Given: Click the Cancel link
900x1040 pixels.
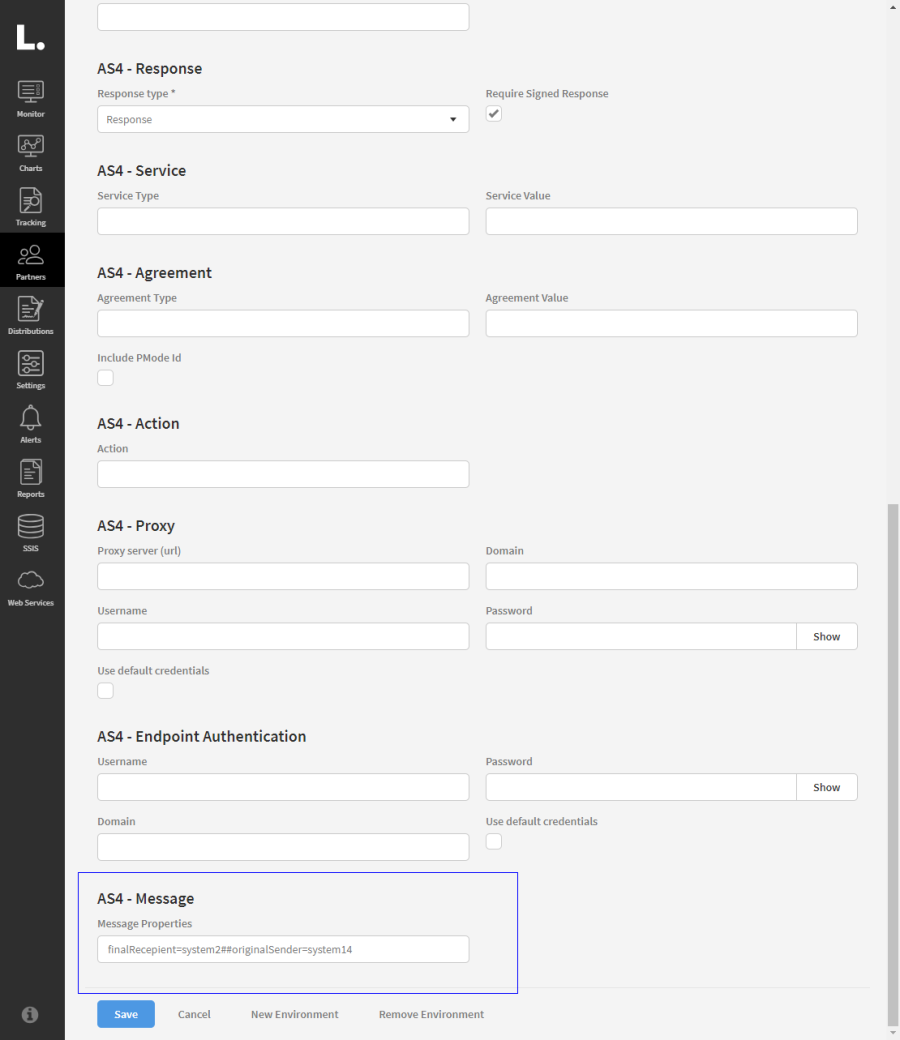Looking at the screenshot, I should 194,1014.
